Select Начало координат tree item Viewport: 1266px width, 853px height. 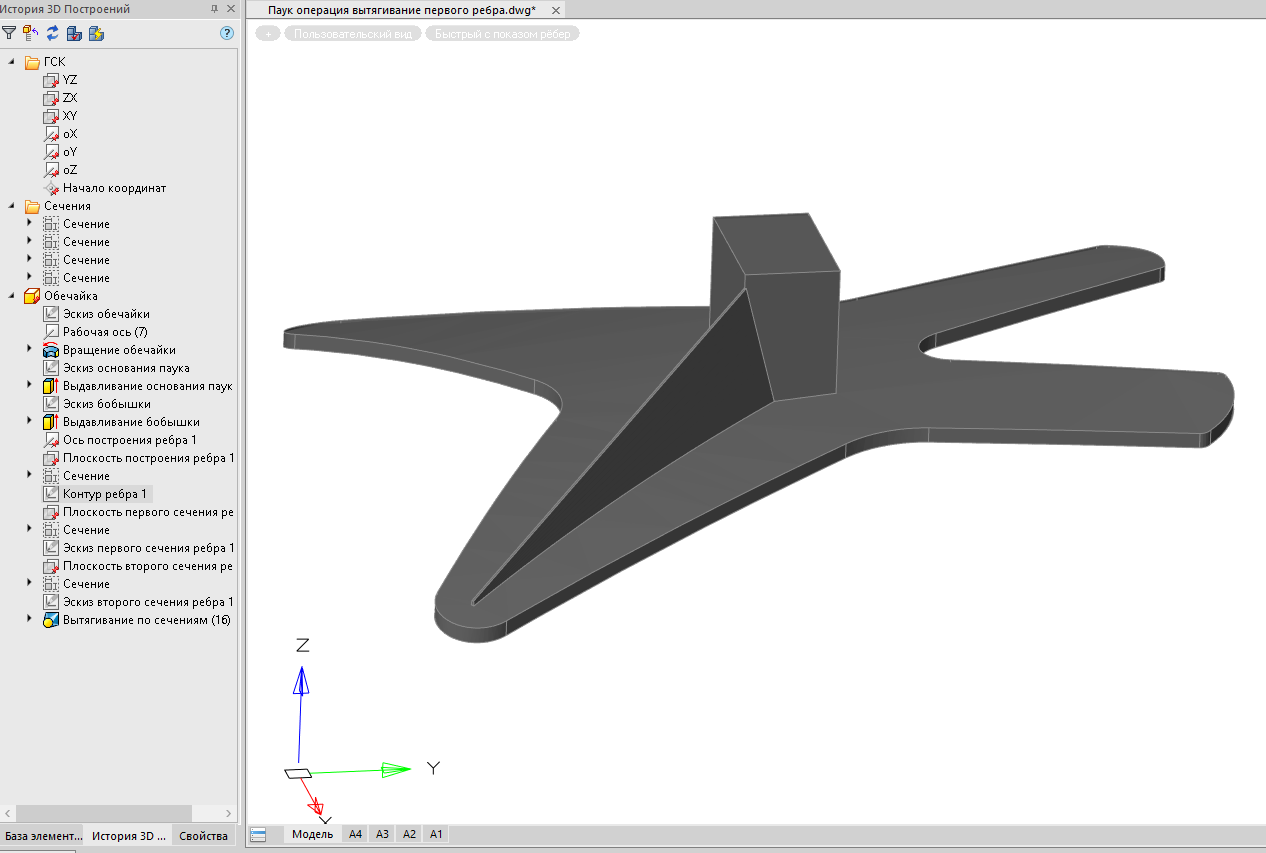(114, 188)
